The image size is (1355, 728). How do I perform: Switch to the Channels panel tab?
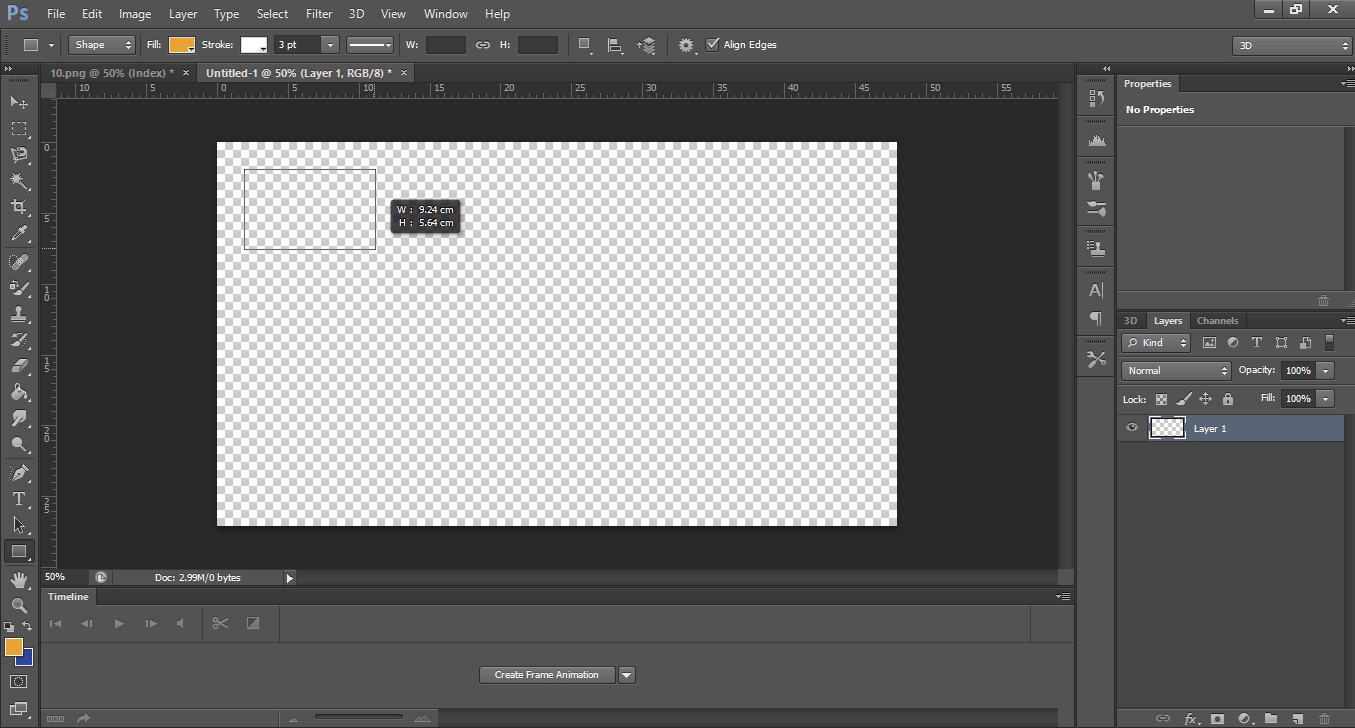1217,321
